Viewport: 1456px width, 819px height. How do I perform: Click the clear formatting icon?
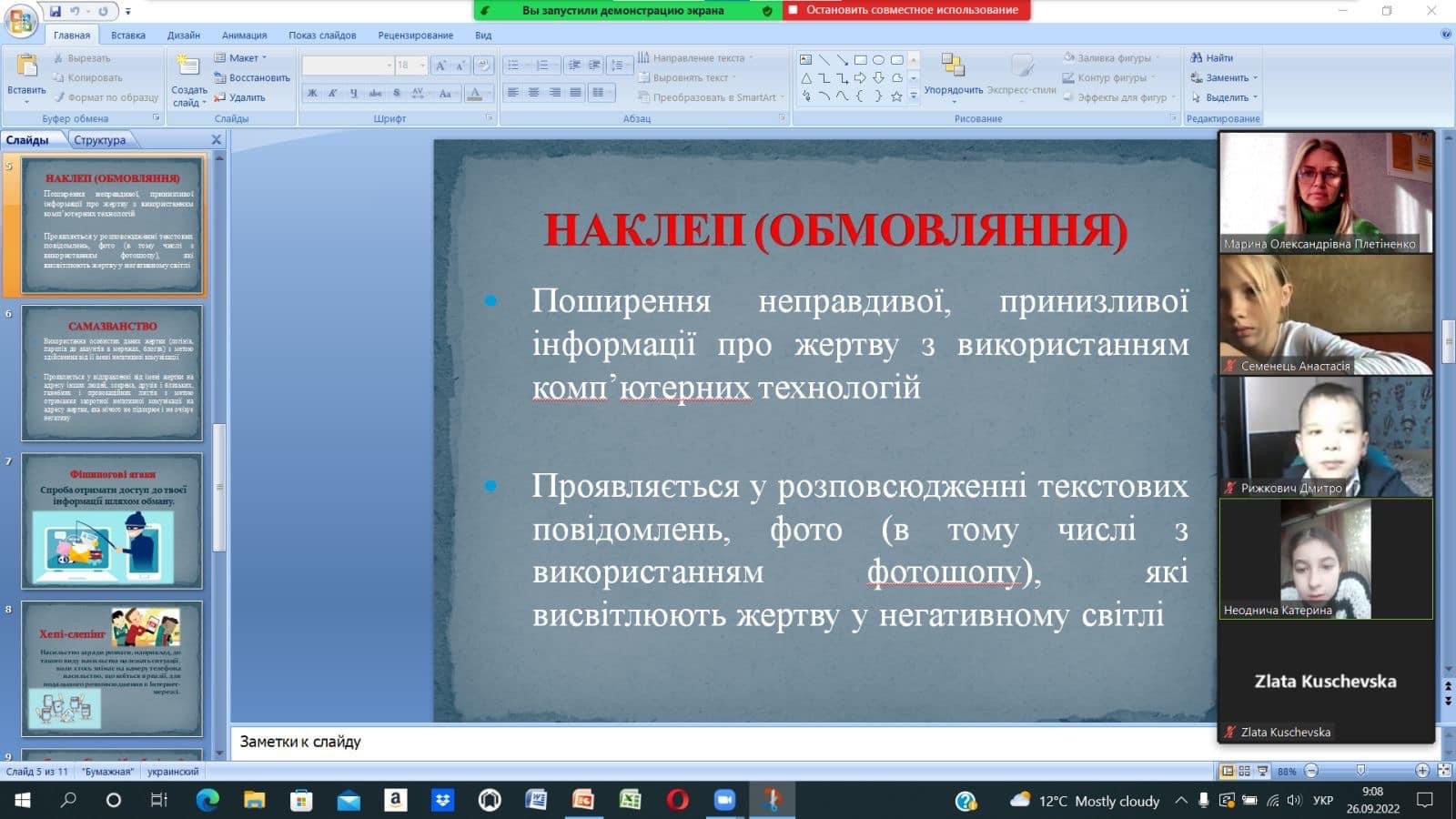(x=484, y=66)
